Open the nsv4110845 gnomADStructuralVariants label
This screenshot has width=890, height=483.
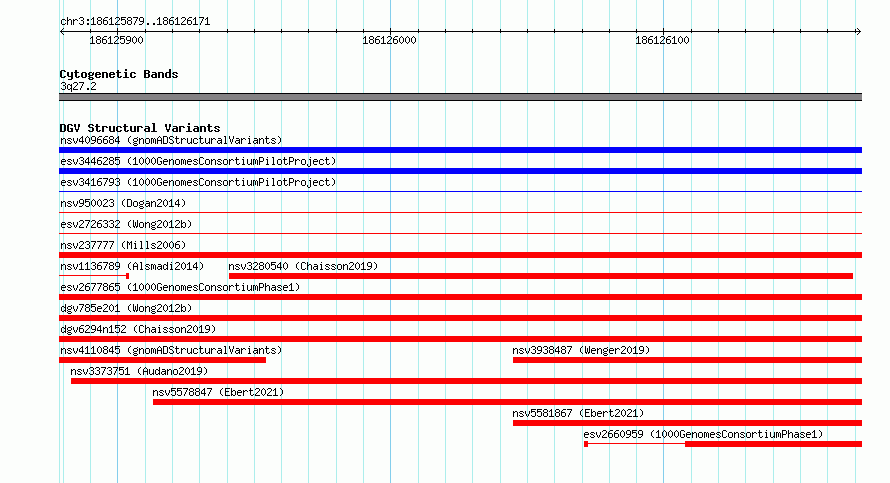171,350
